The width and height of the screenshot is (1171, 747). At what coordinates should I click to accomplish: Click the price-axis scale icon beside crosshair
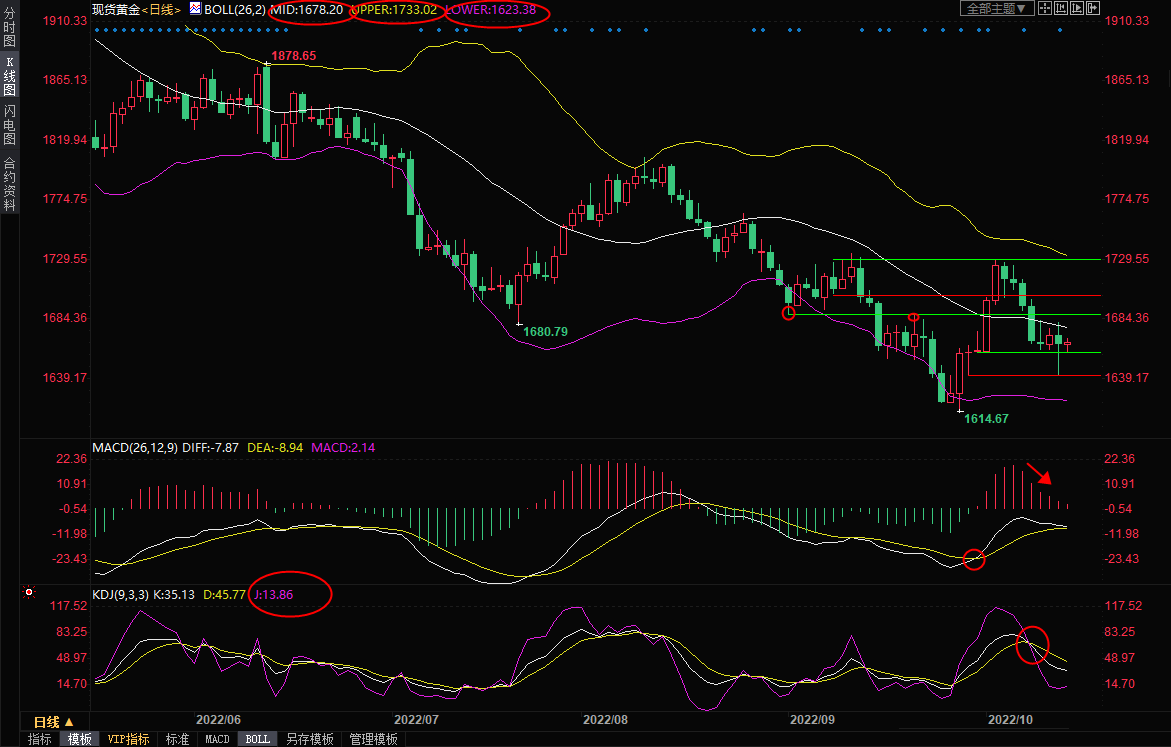tap(1061, 8)
